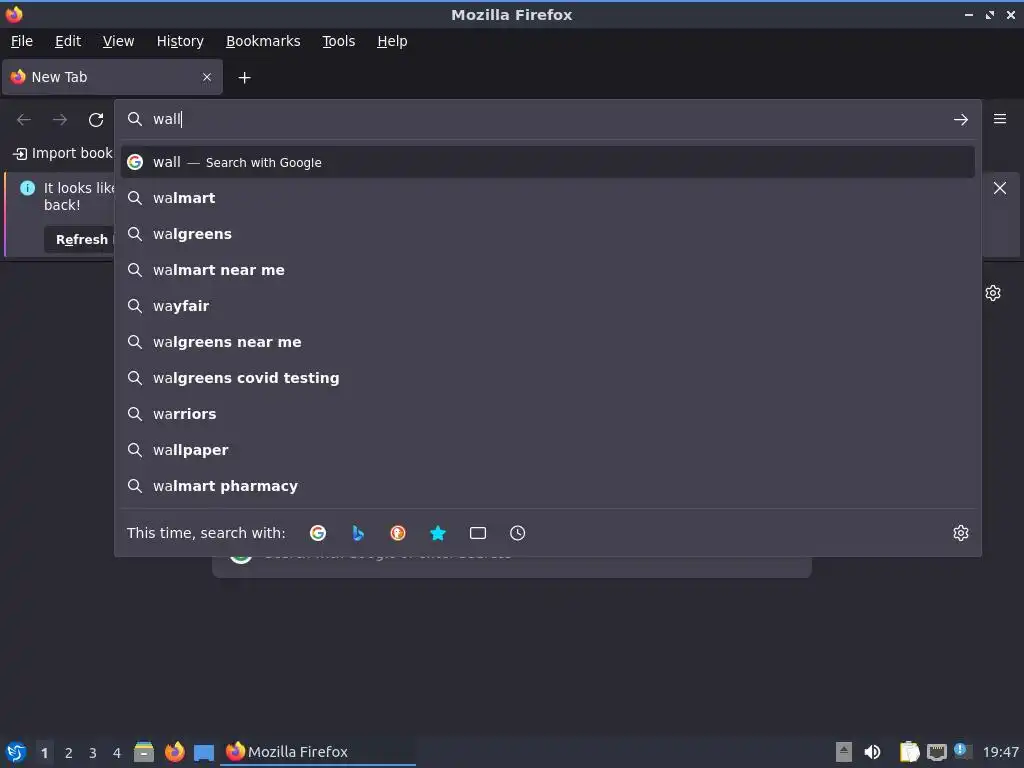Open the Tools menu

click(338, 41)
